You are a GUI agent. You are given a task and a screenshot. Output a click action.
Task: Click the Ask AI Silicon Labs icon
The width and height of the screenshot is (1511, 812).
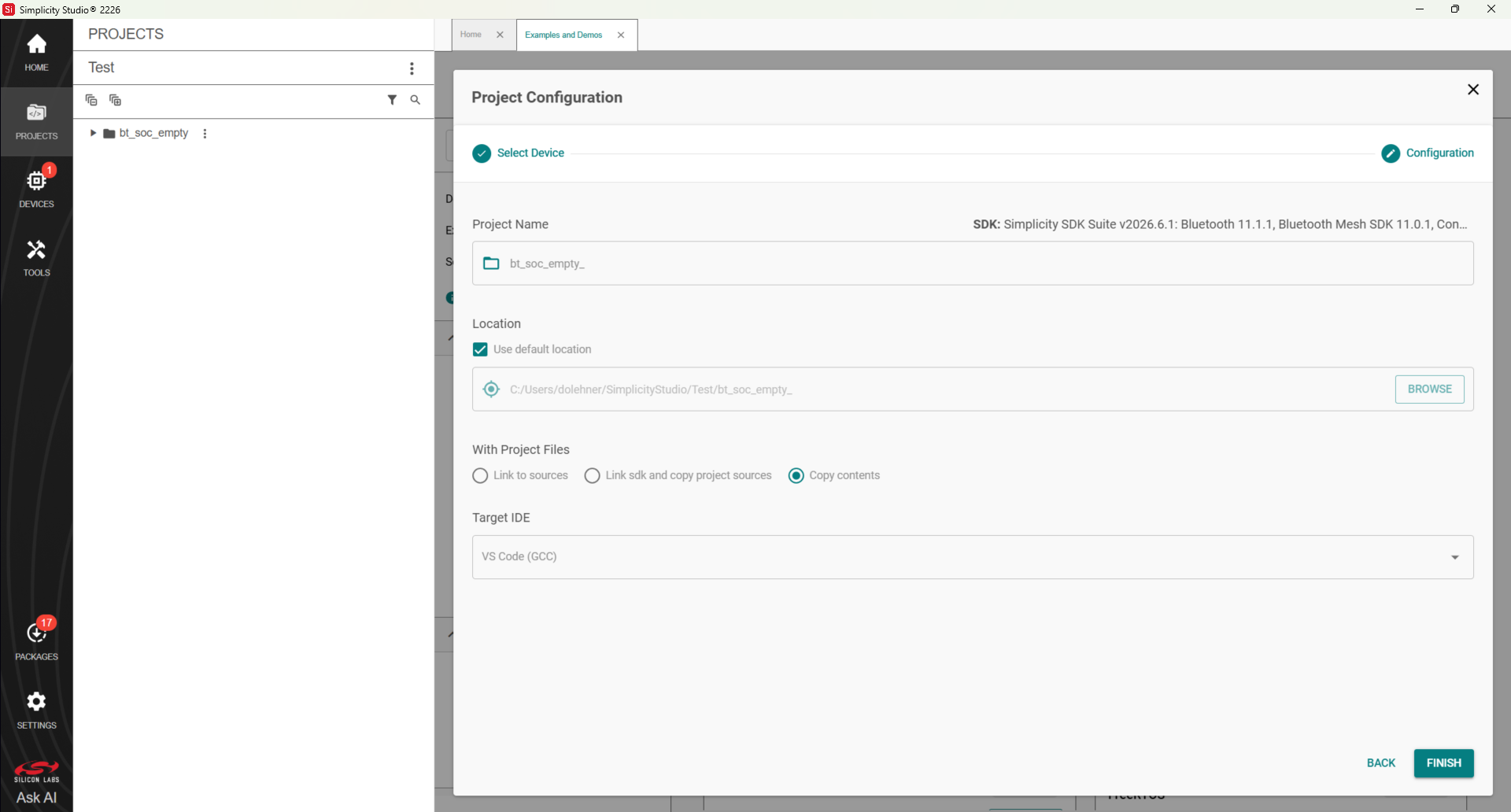tap(36, 783)
